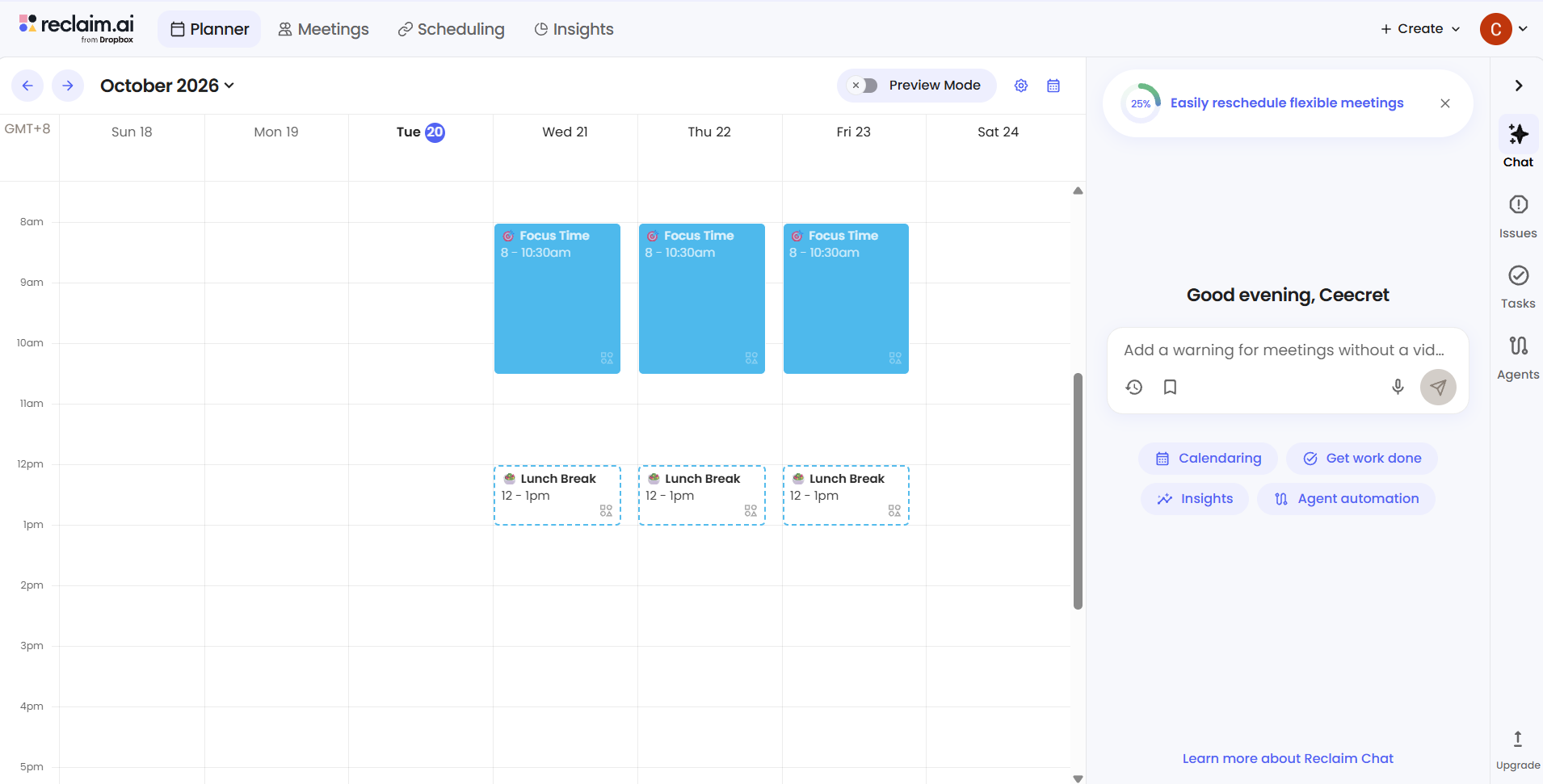Open the Chat sidebar panel
Viewport: 1543px width, 784px height.
pyautogui.click(x=1518, y=144)
